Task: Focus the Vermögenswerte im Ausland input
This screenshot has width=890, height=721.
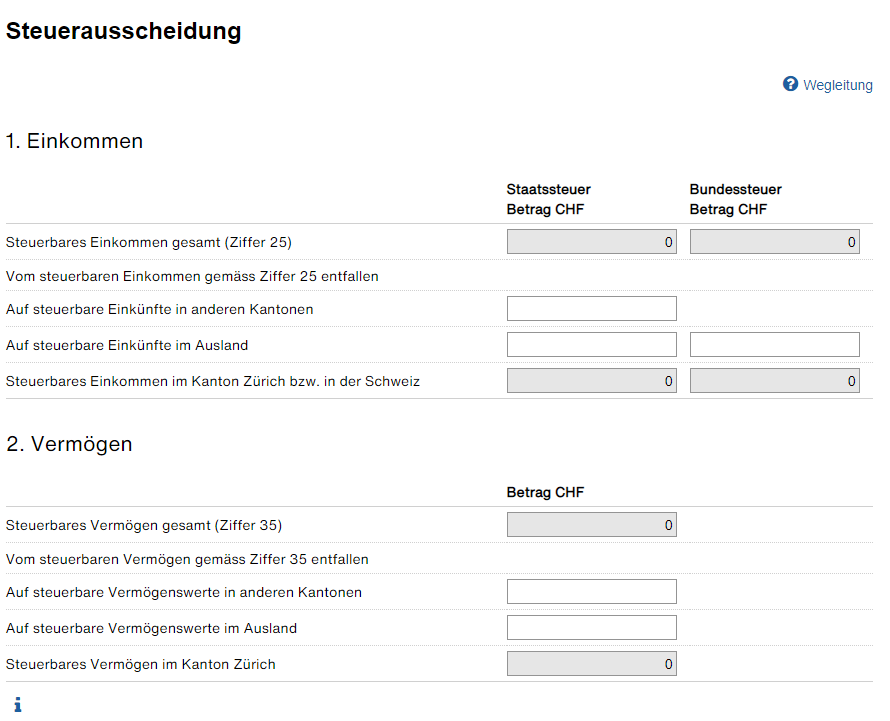Action: [591, 627]
